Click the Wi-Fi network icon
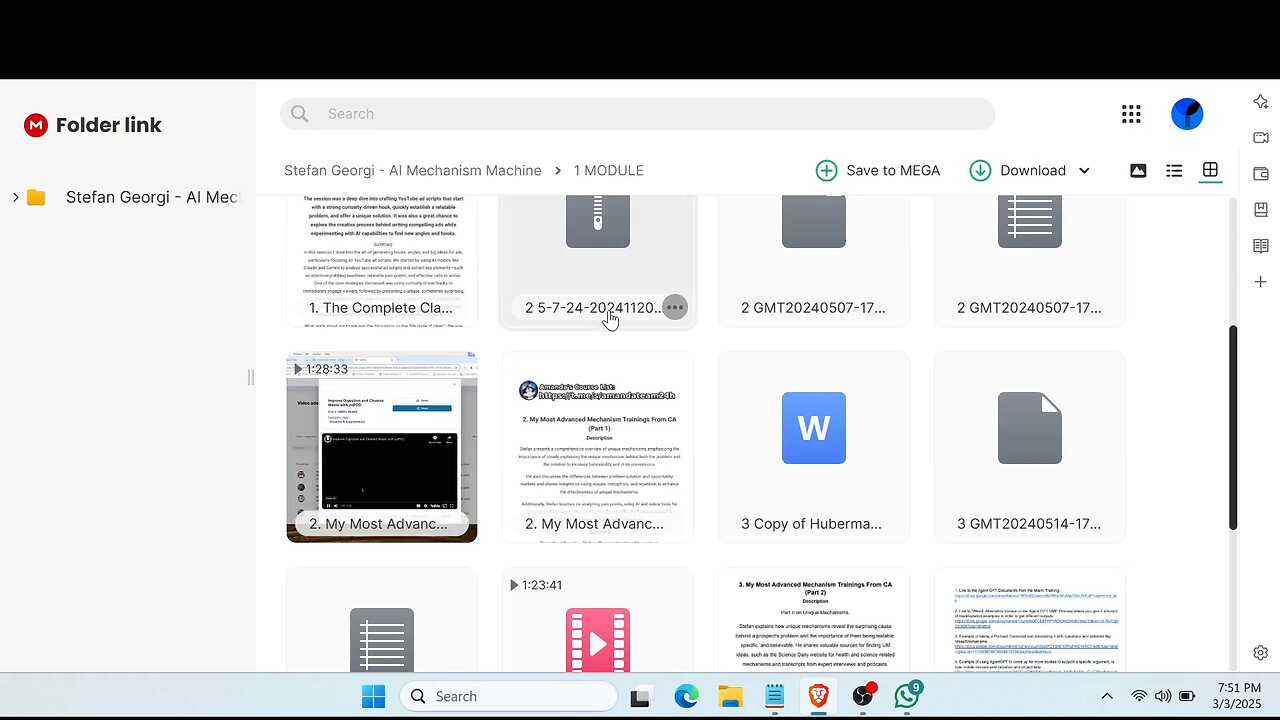This screenshot has width=1280, height=720. (x=1139, y=696)
